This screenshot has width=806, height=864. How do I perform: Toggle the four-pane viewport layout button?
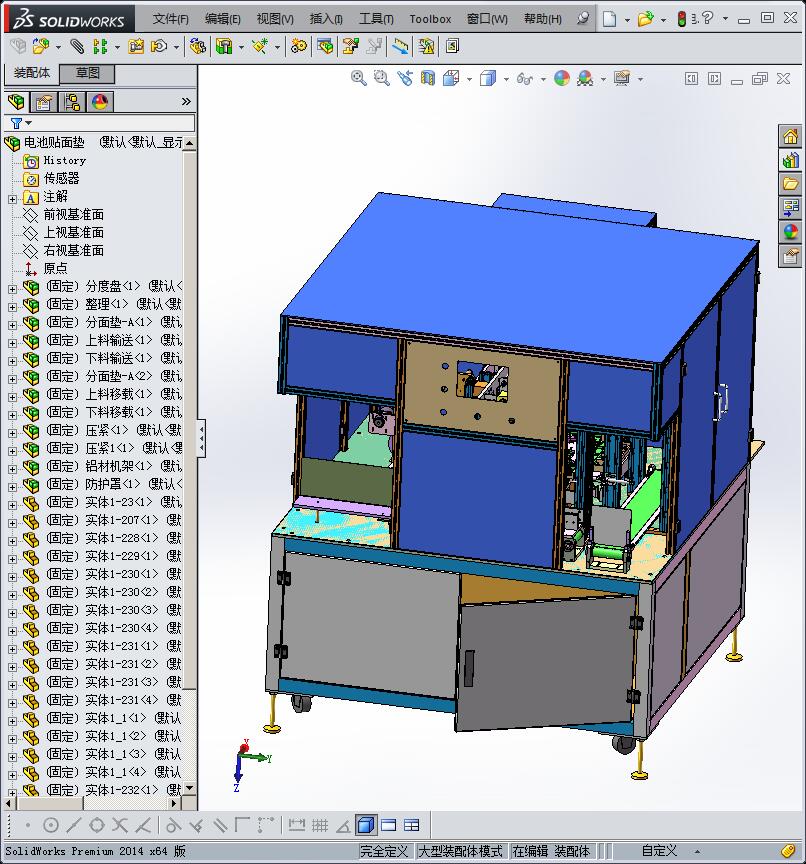tap(412, 825)
